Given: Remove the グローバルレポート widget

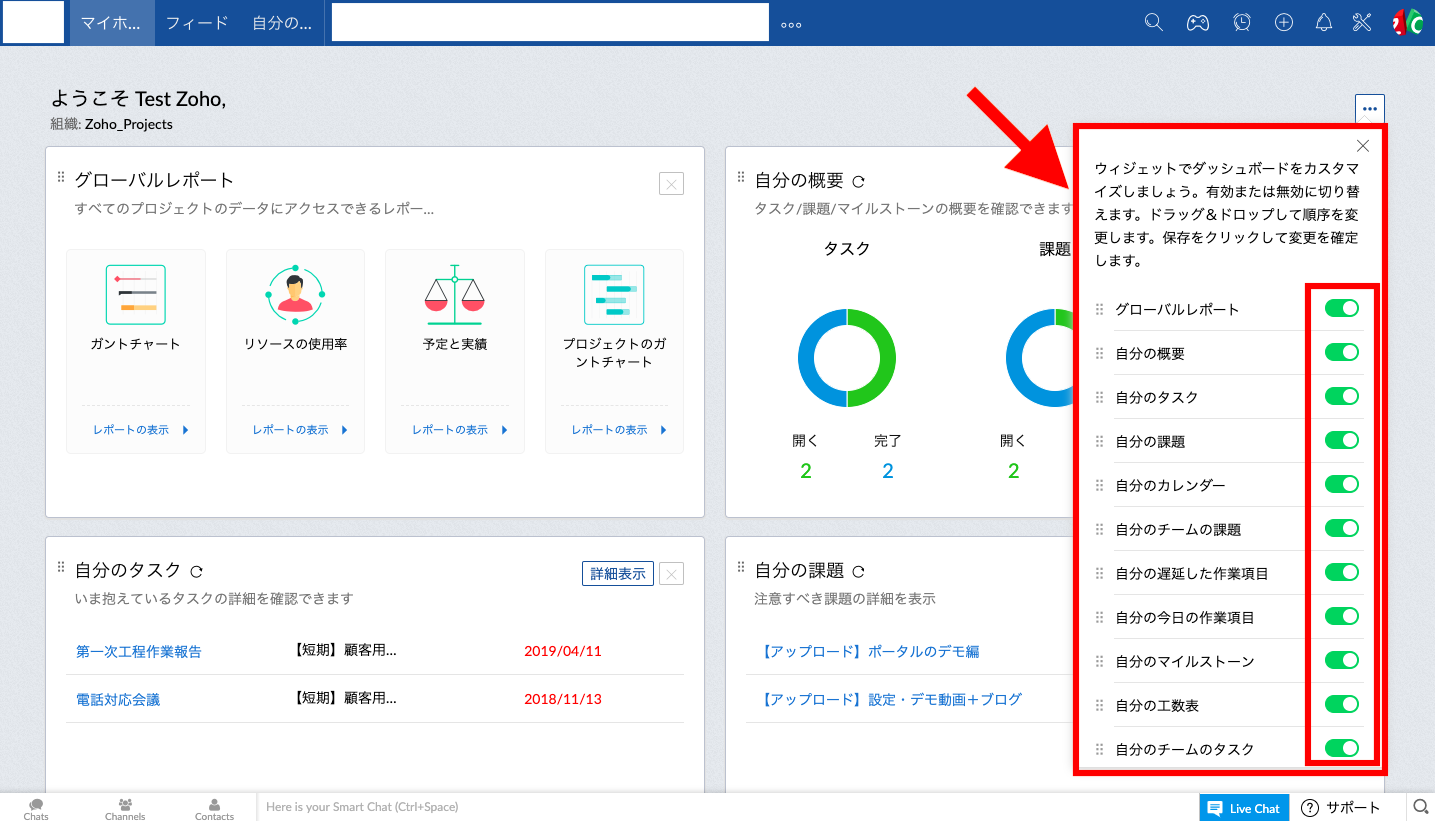Looking at the screenshot, I should [671, 183].
